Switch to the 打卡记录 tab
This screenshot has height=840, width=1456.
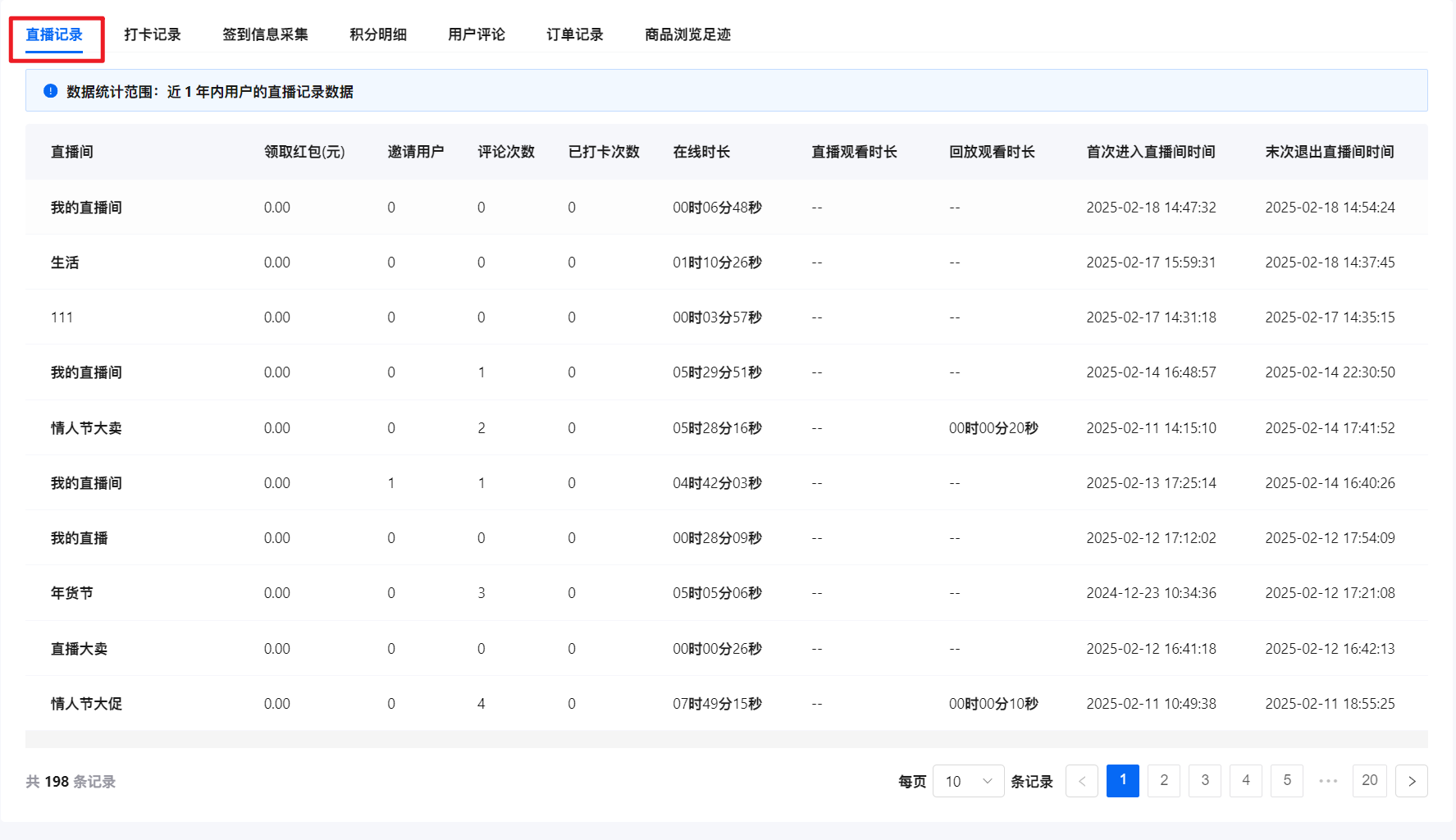(153, 34)
